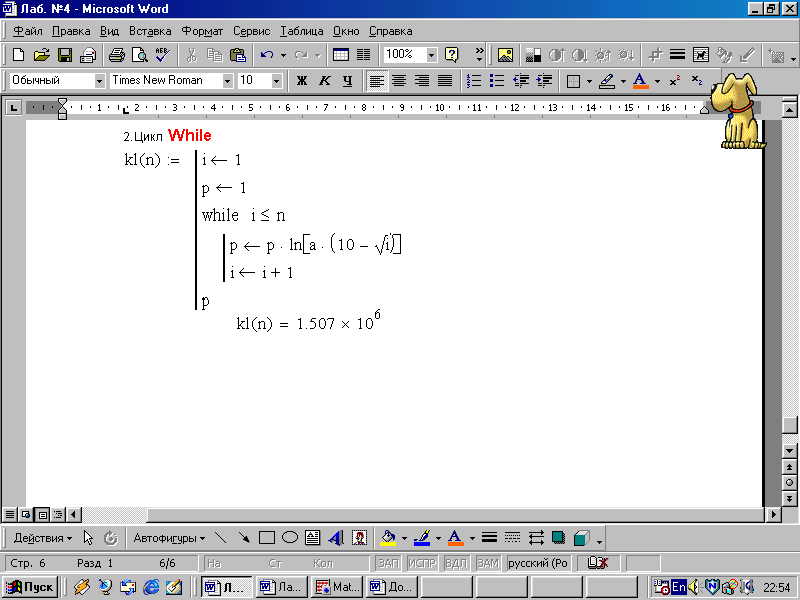This screenshot has height=600, width=800.
Task: Click line color brush on drawing toolbar
Action: [x=422, y=538]
